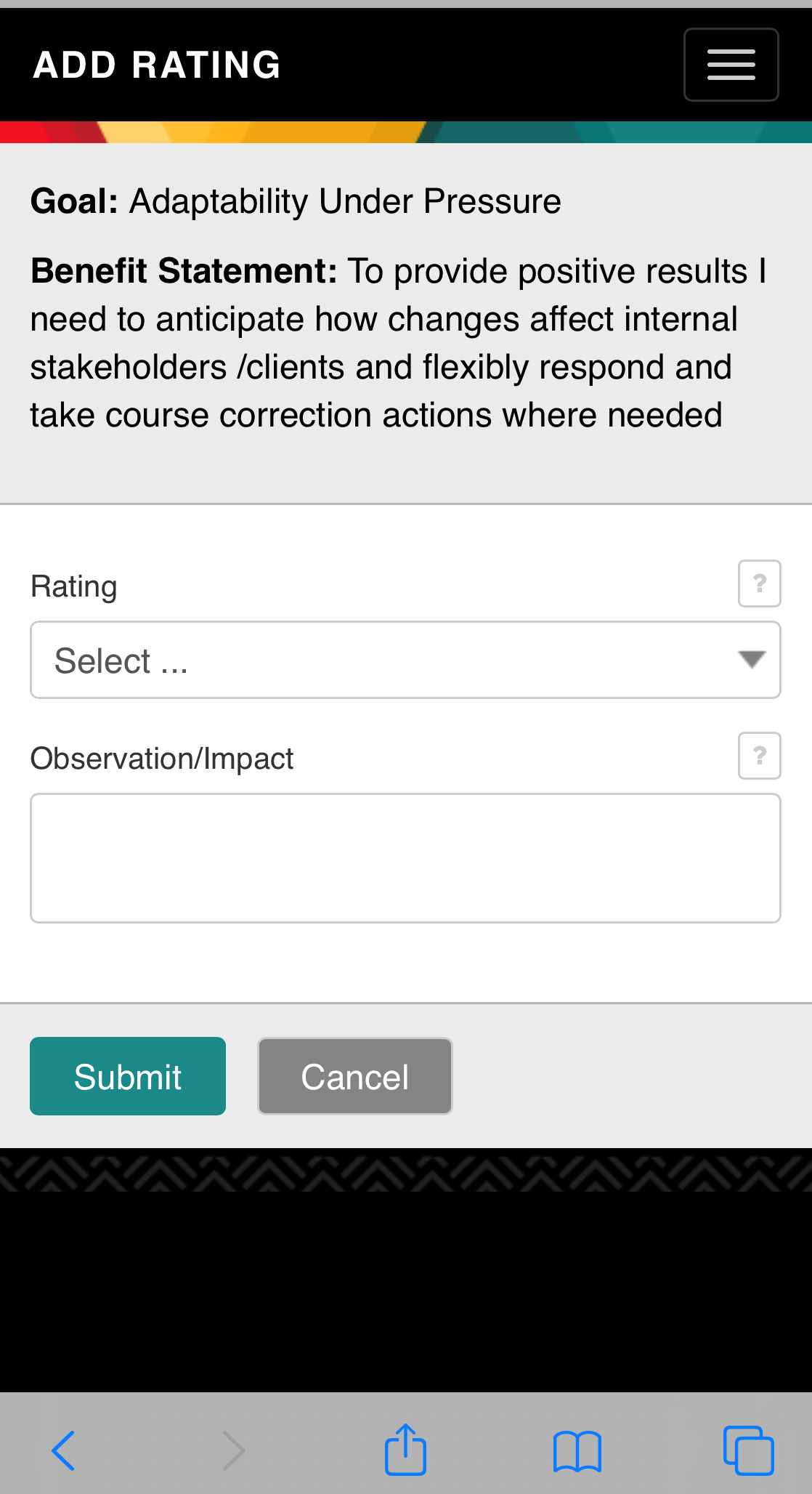Expand rating options with the dropdown arrow
This screenshot has width=812, height=1494.
tap(750, 660)
